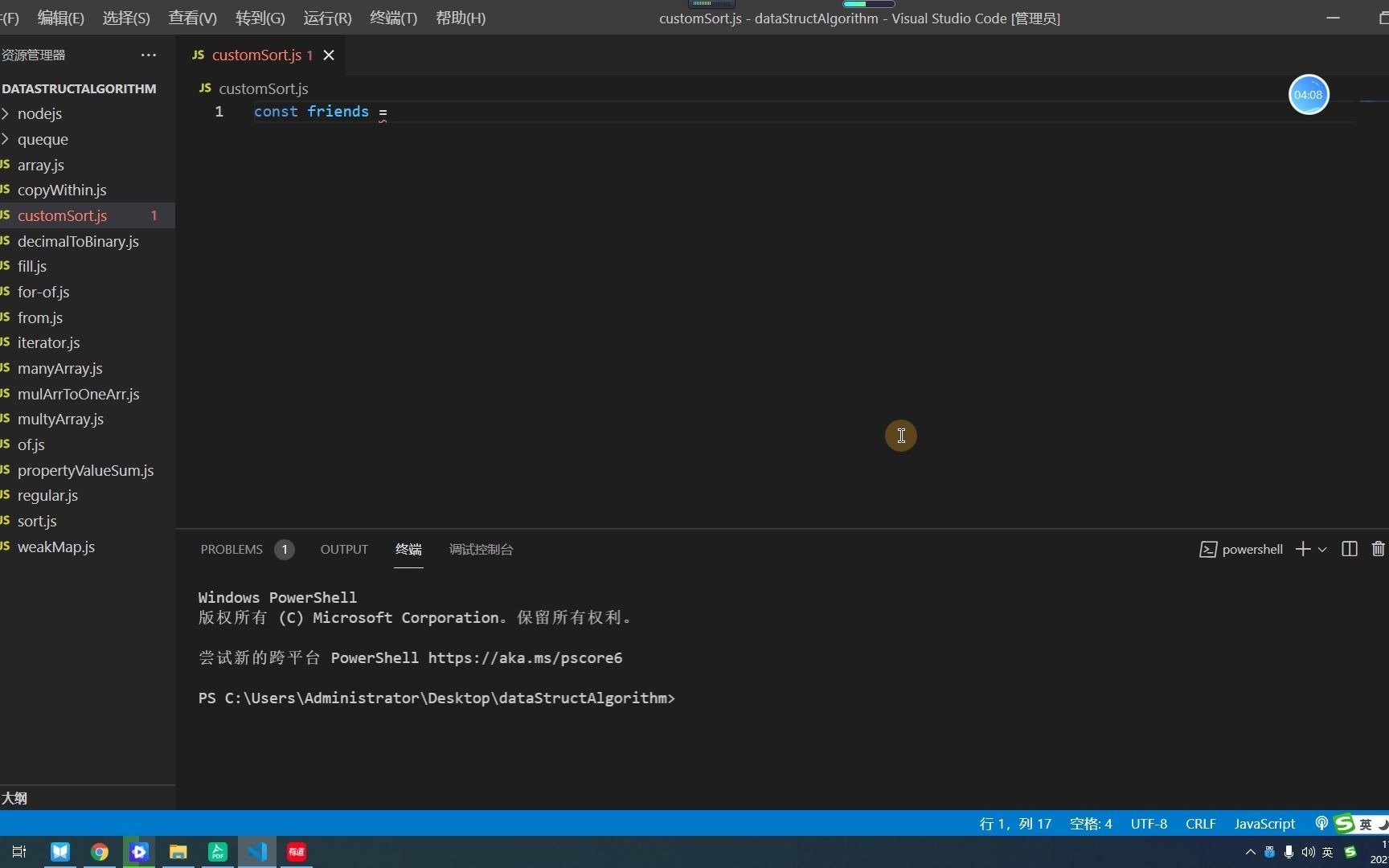Viewport: 1389px width, 868px height.
Task: Open the 终端(T) menu
Action: (393, 18)
